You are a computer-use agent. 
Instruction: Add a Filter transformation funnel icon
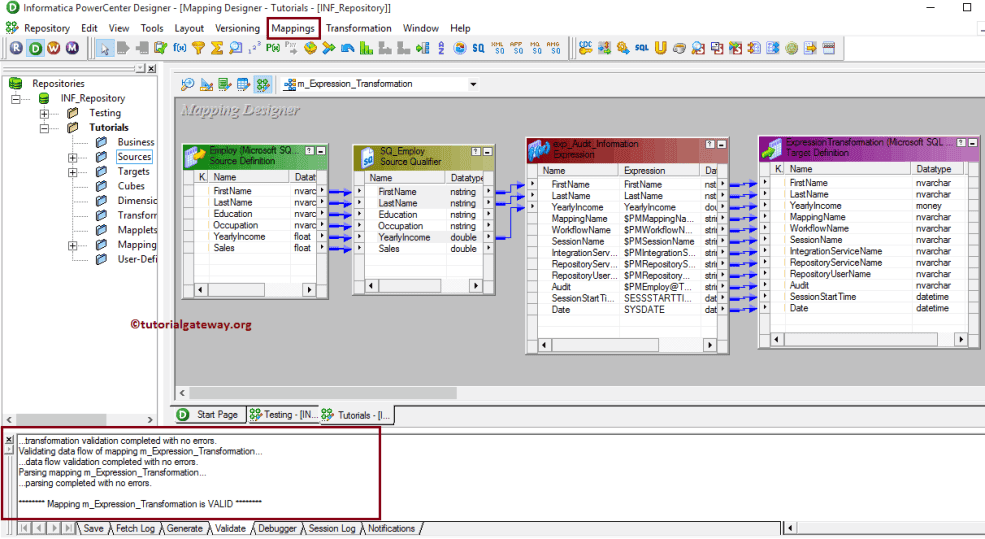click(199, 48)
